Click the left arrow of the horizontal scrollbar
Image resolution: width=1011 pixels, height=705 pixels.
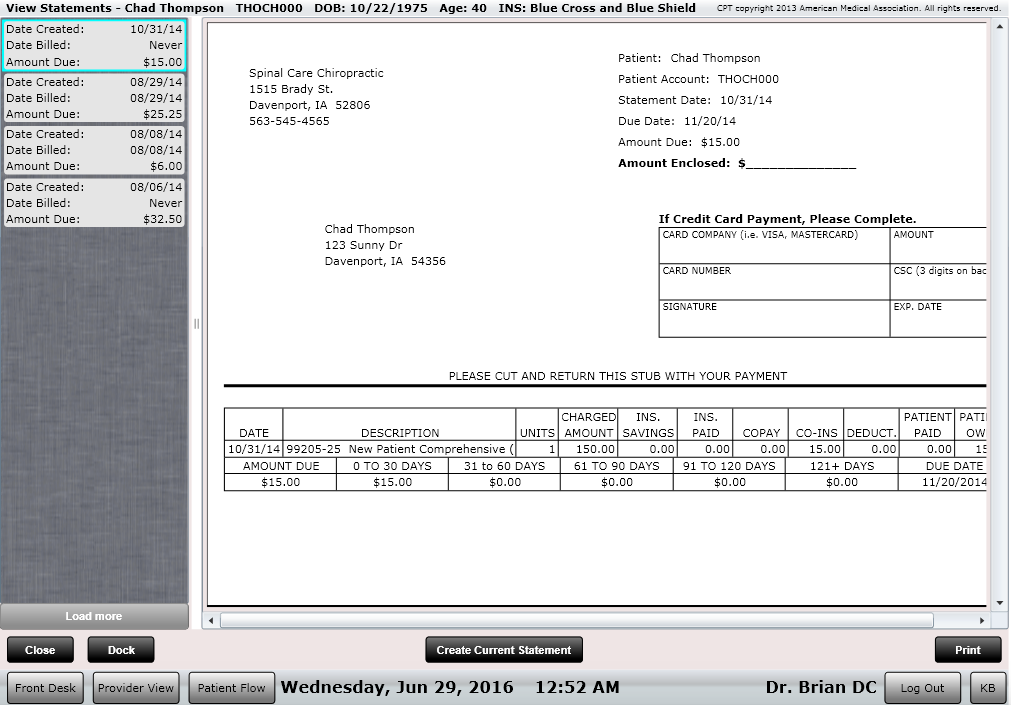pyautogui.click(x=211, y=621)
